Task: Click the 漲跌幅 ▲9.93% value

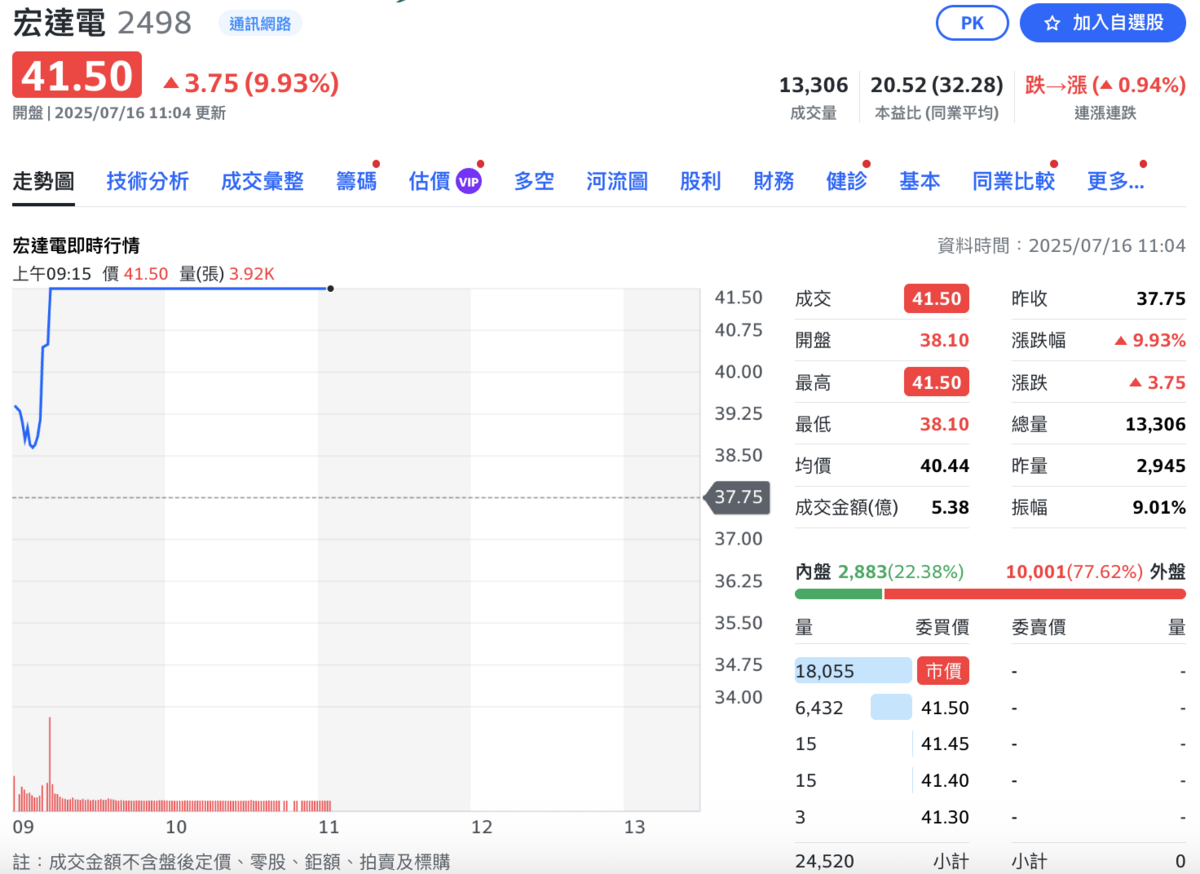Action: tap(1150, 341)
